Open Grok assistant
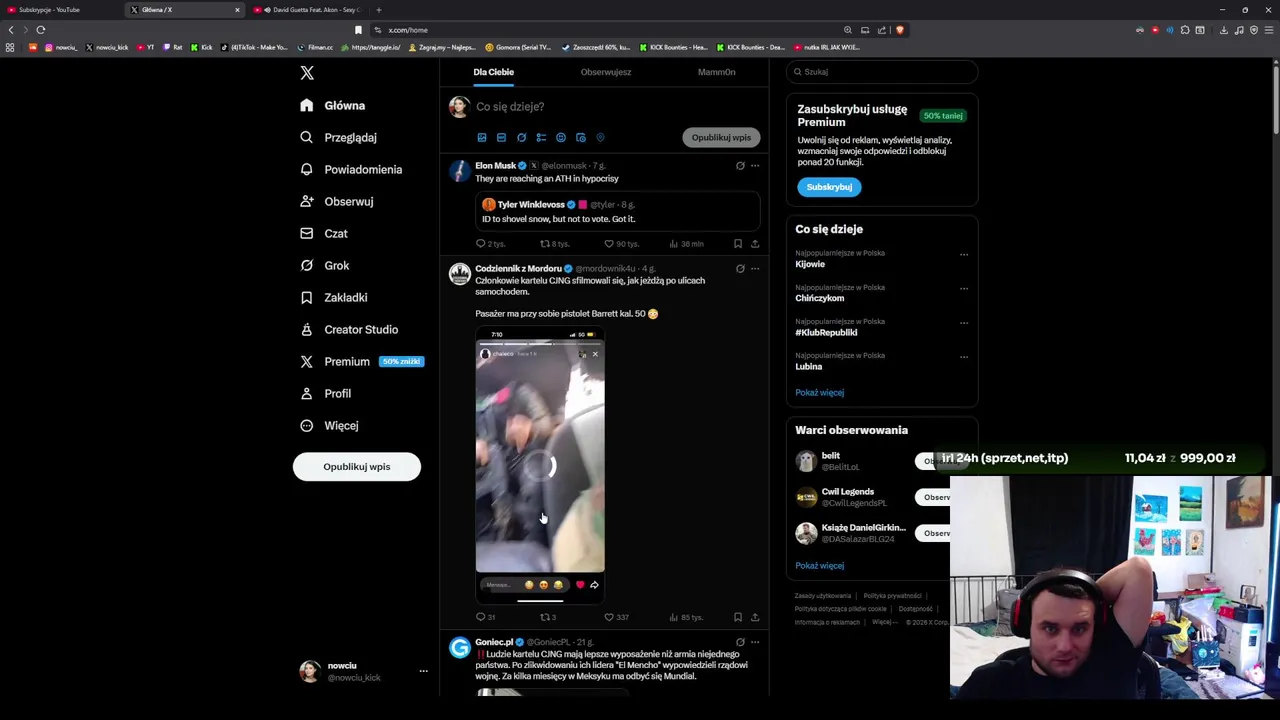 325,265
